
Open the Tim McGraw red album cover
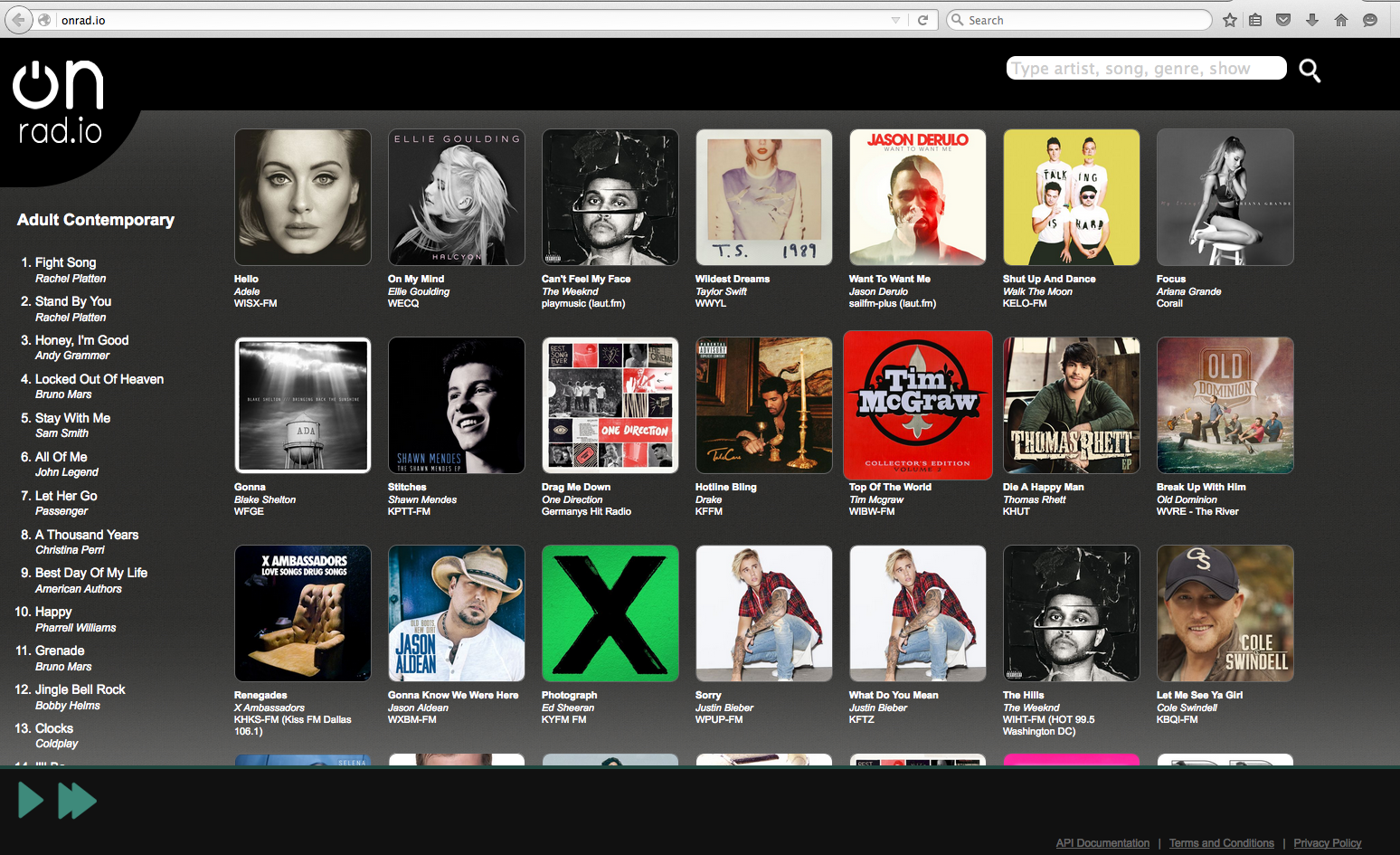tap(918, 405)
